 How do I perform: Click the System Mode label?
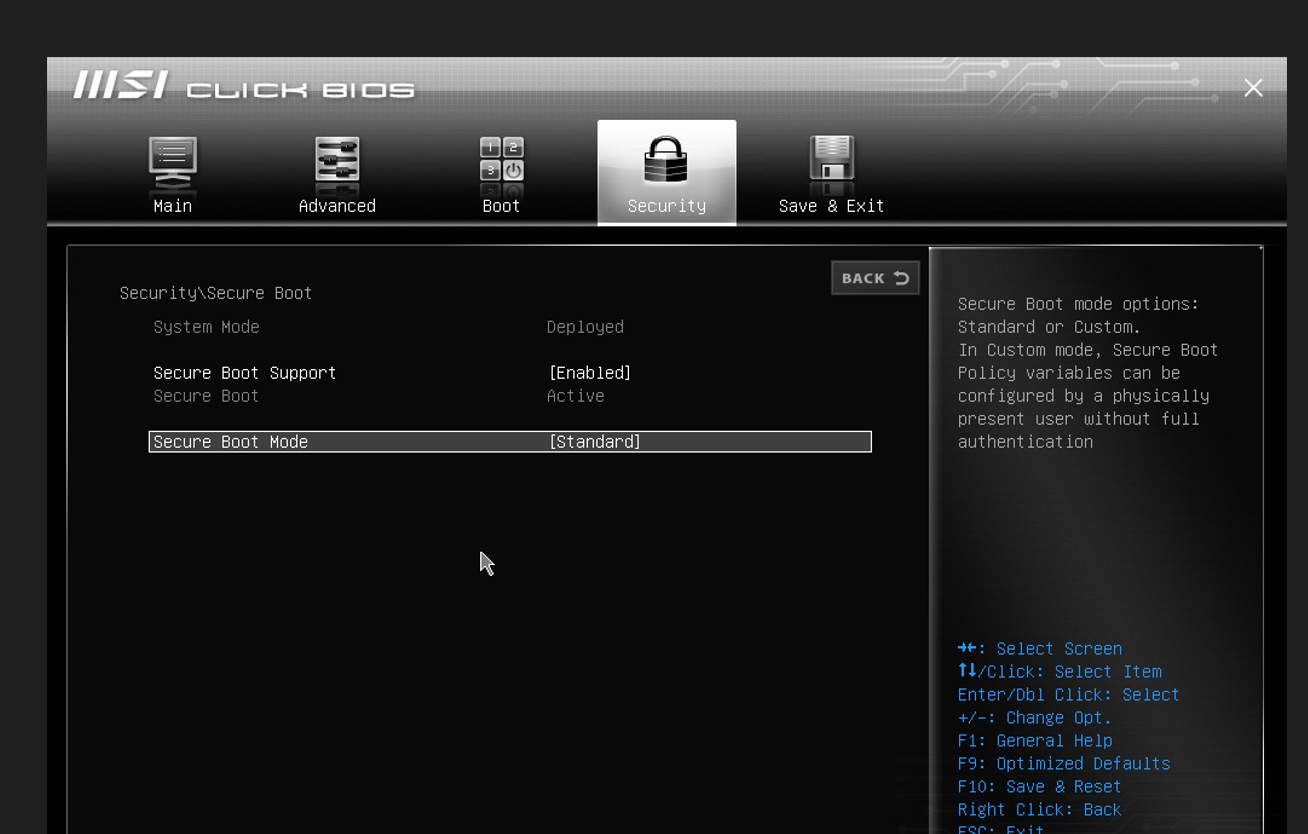(x=207, y=327)
